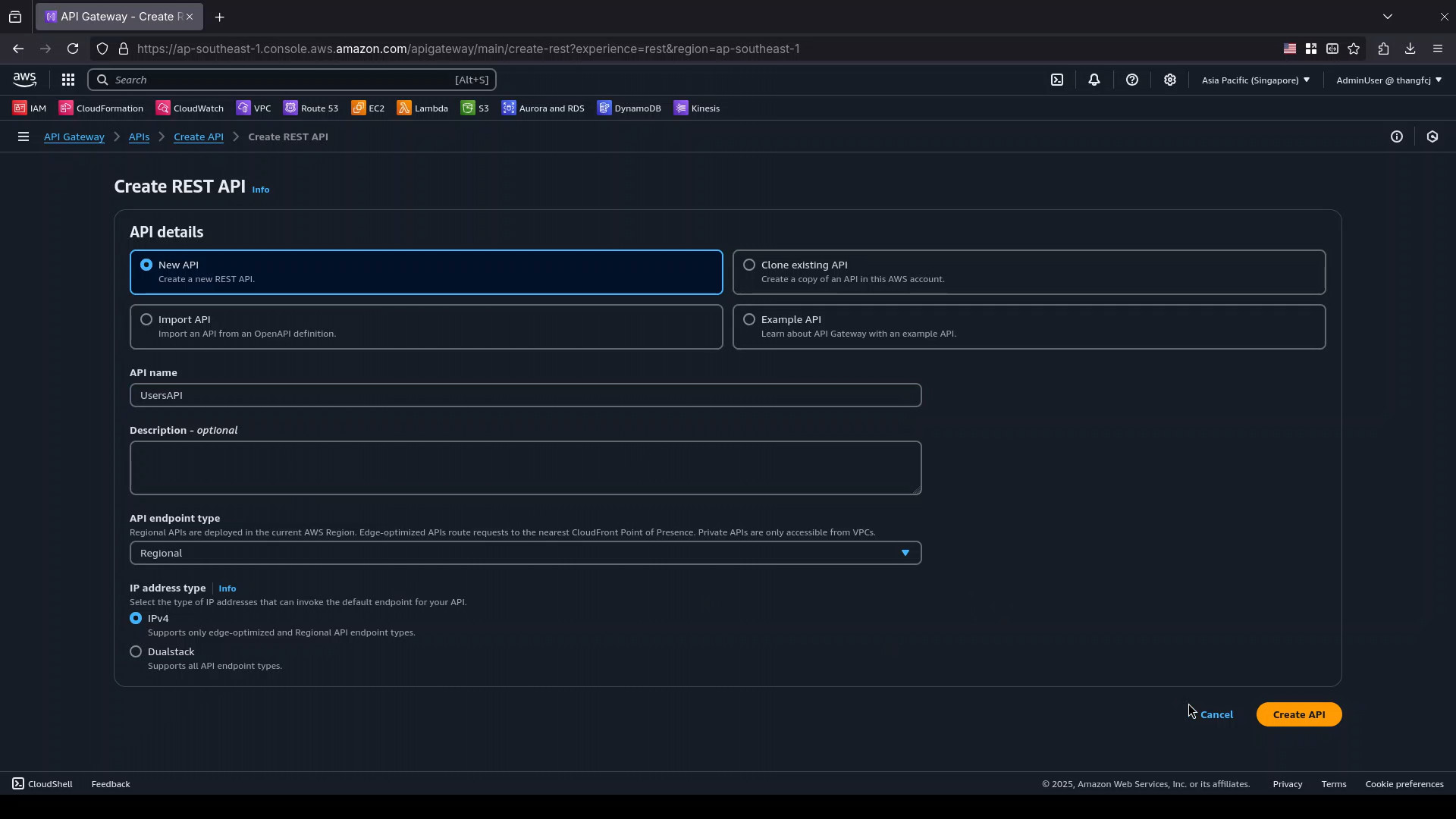This screenshot has height=819, width=1456.
Task: Focus the Description text area
Action: [526, 468]
